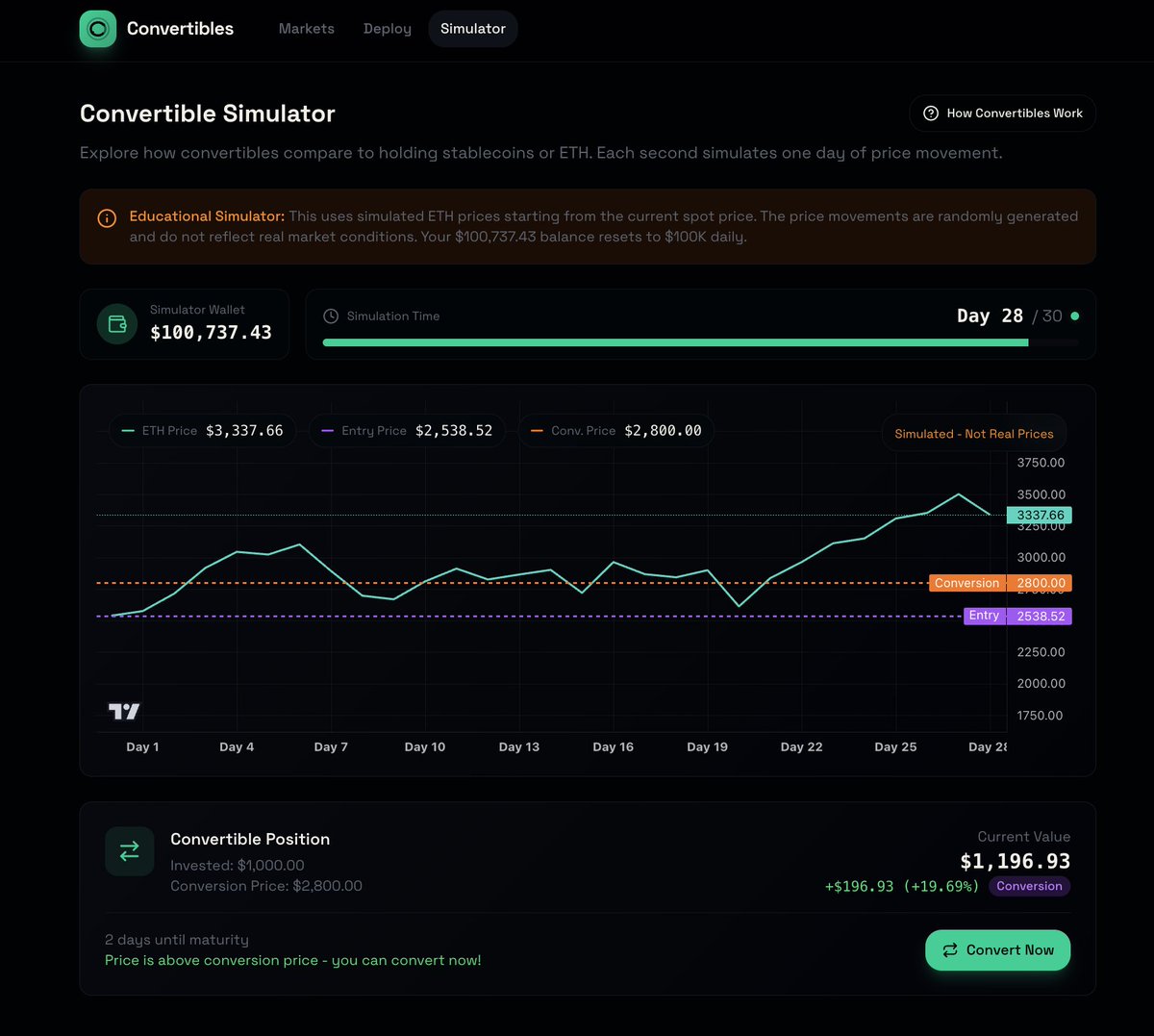
Task: Toggle the ETH Price legend pill
Action: coord(203,431)
